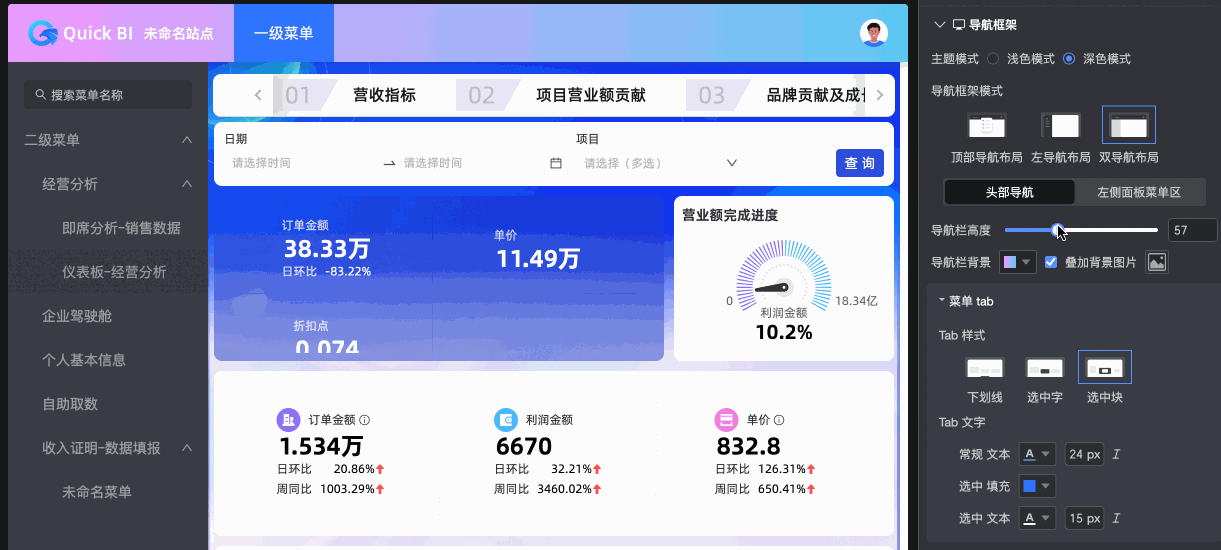Click the search magnifier icon in sidebar
Viewport: 1221px width, 550px height.
coord(40,95)
